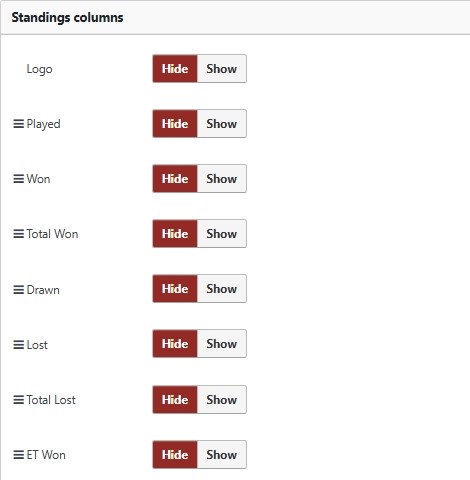
Task: Click the drag handle icon beside Lost
Action: pos(19,345)
